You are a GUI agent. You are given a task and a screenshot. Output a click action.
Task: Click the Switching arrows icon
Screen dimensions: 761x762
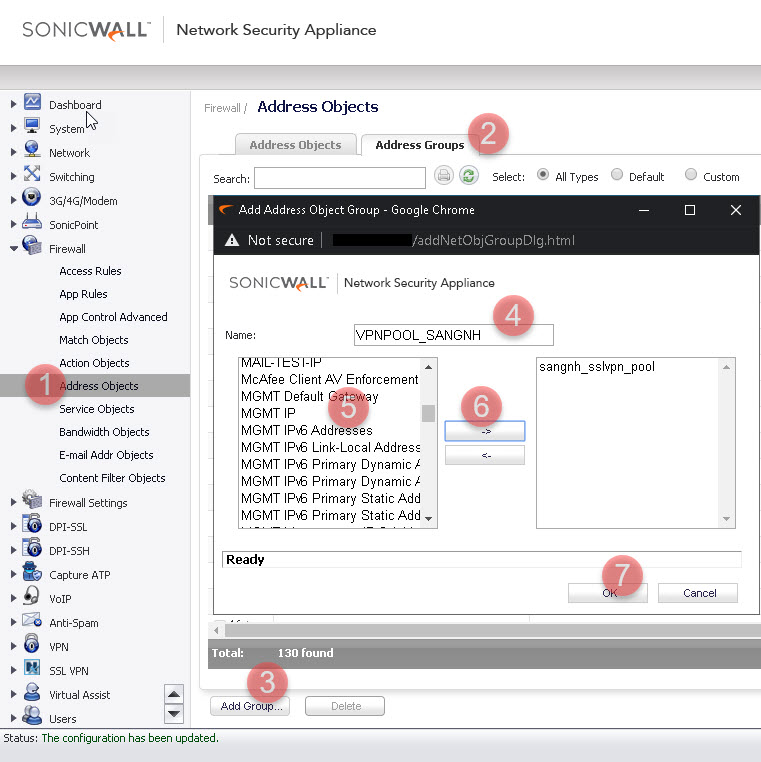tap(32, 173)
